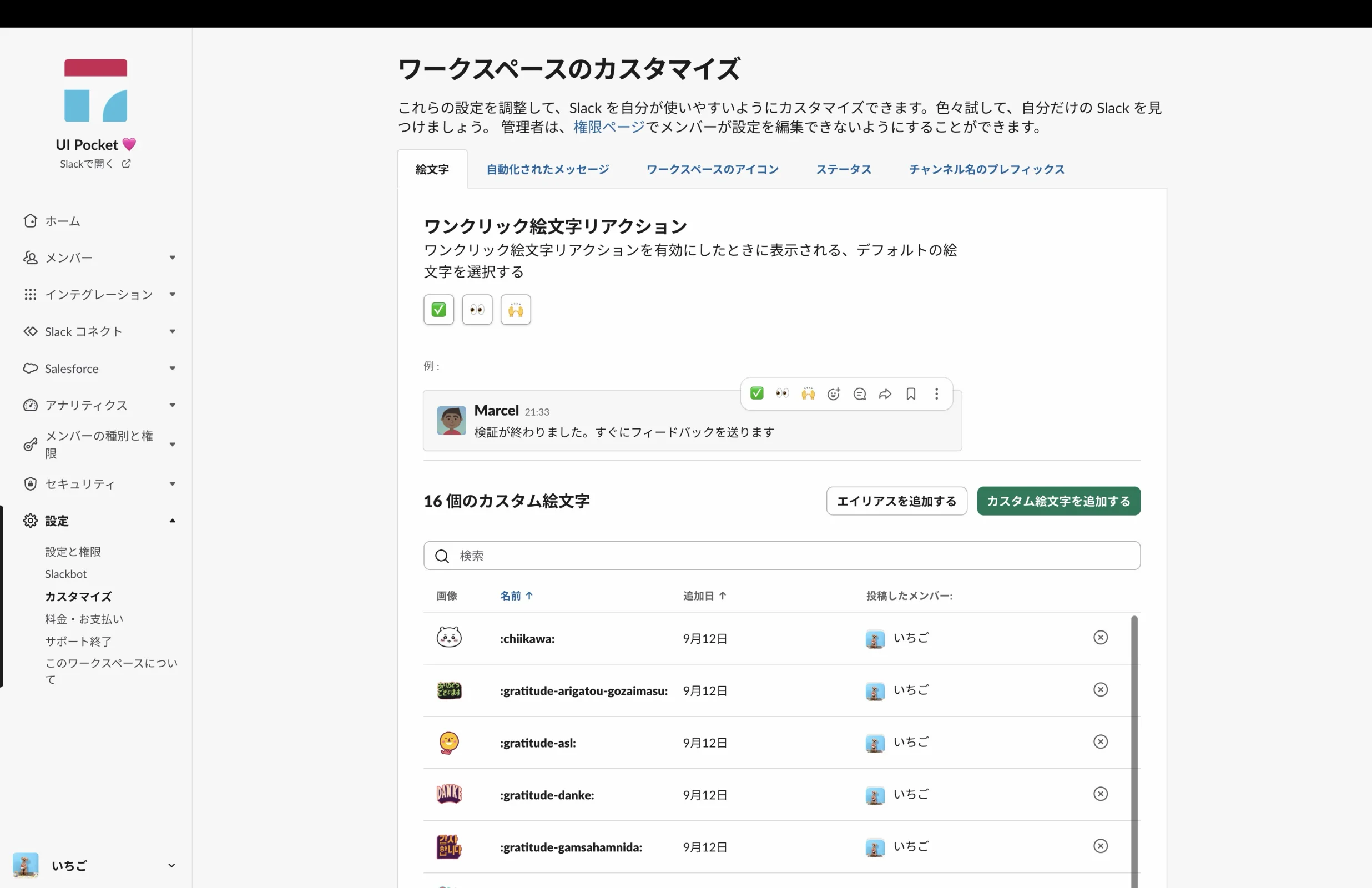Expand the Slack コネクト section
Image resolution: width=1372 pixels, height=888 pixels.
pyautogui.click(x=173, y=331)
